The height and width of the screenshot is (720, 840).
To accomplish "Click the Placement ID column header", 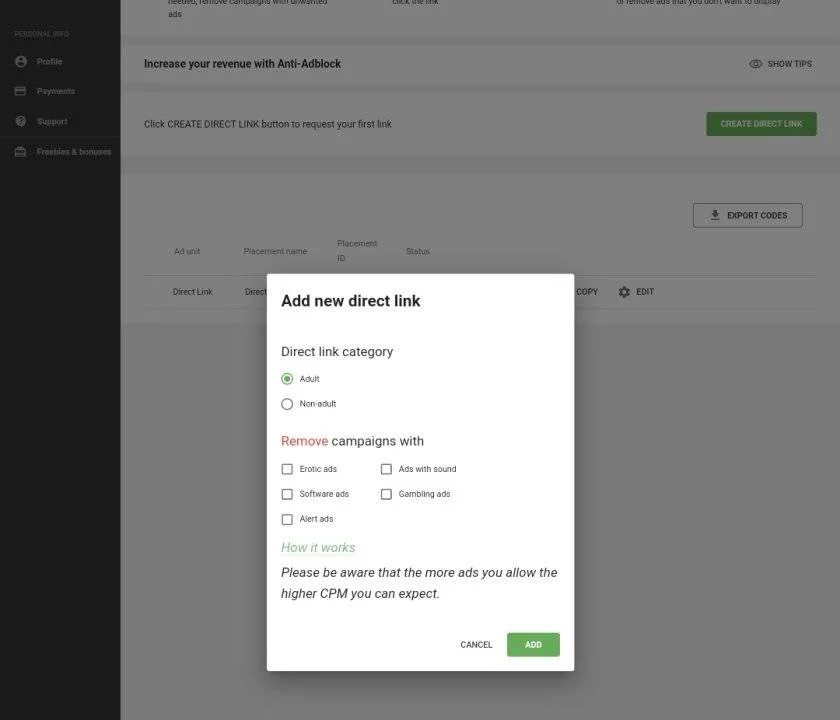I will [x=357, y=251].
